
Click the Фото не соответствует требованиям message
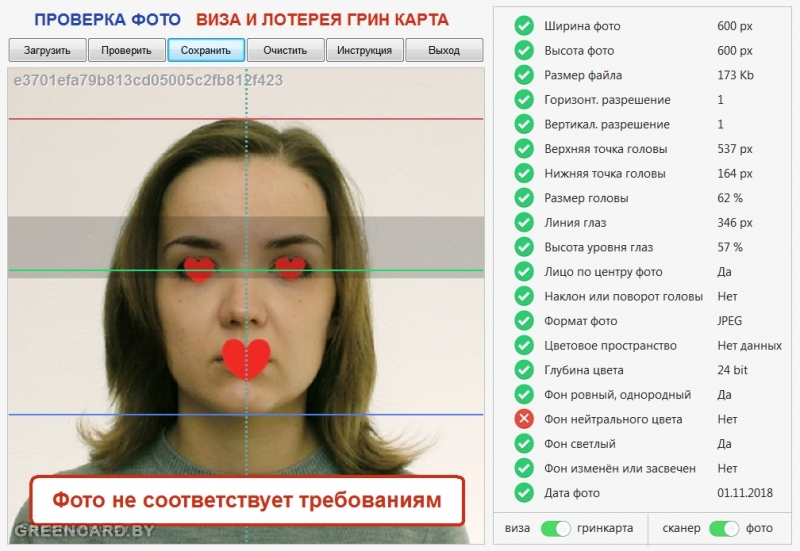[247, 500]
